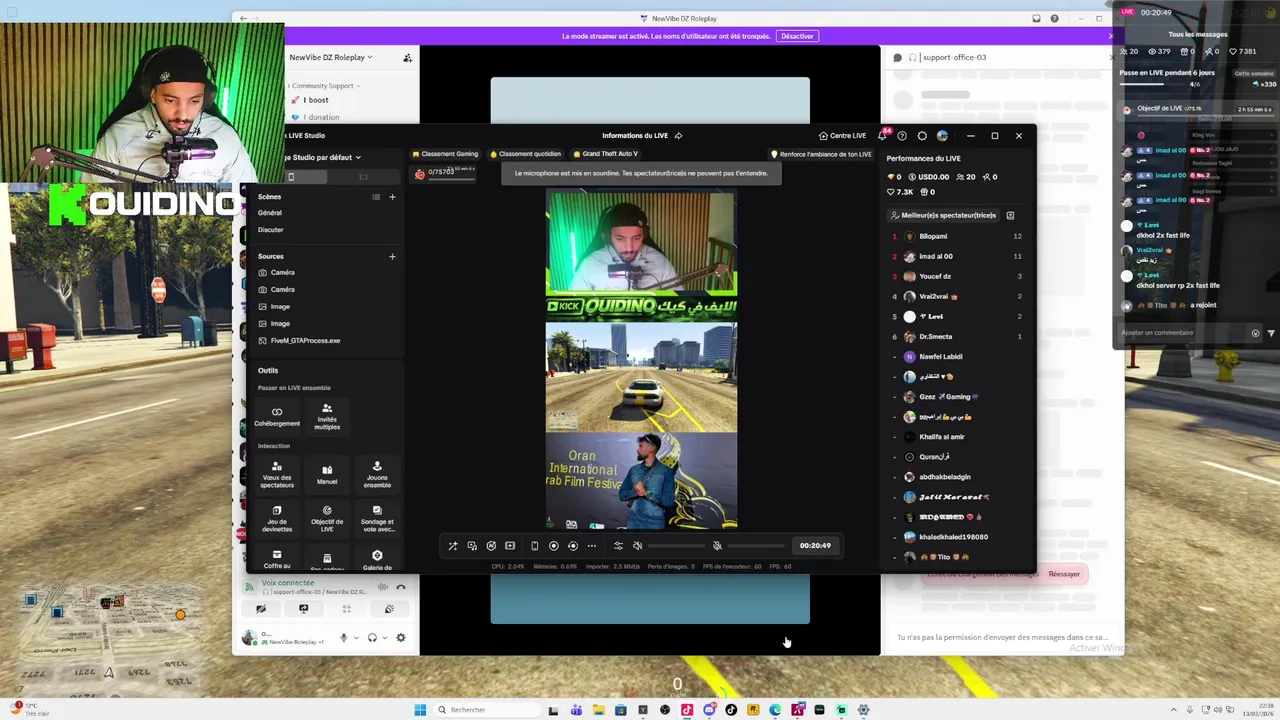Share LIVE info using arrow icon
1280x720 pixels.
(679, 136)
